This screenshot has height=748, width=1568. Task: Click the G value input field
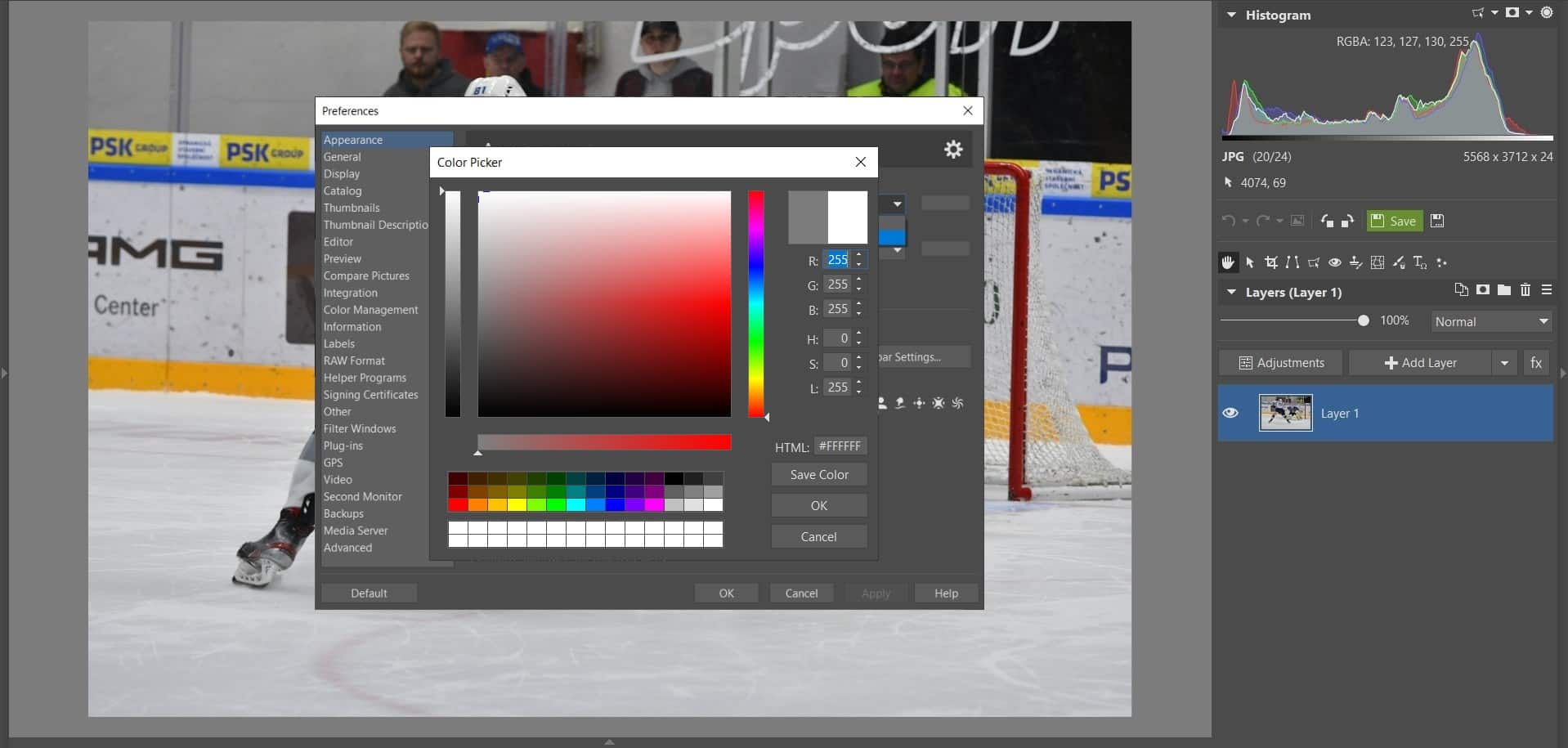[837, 284]
